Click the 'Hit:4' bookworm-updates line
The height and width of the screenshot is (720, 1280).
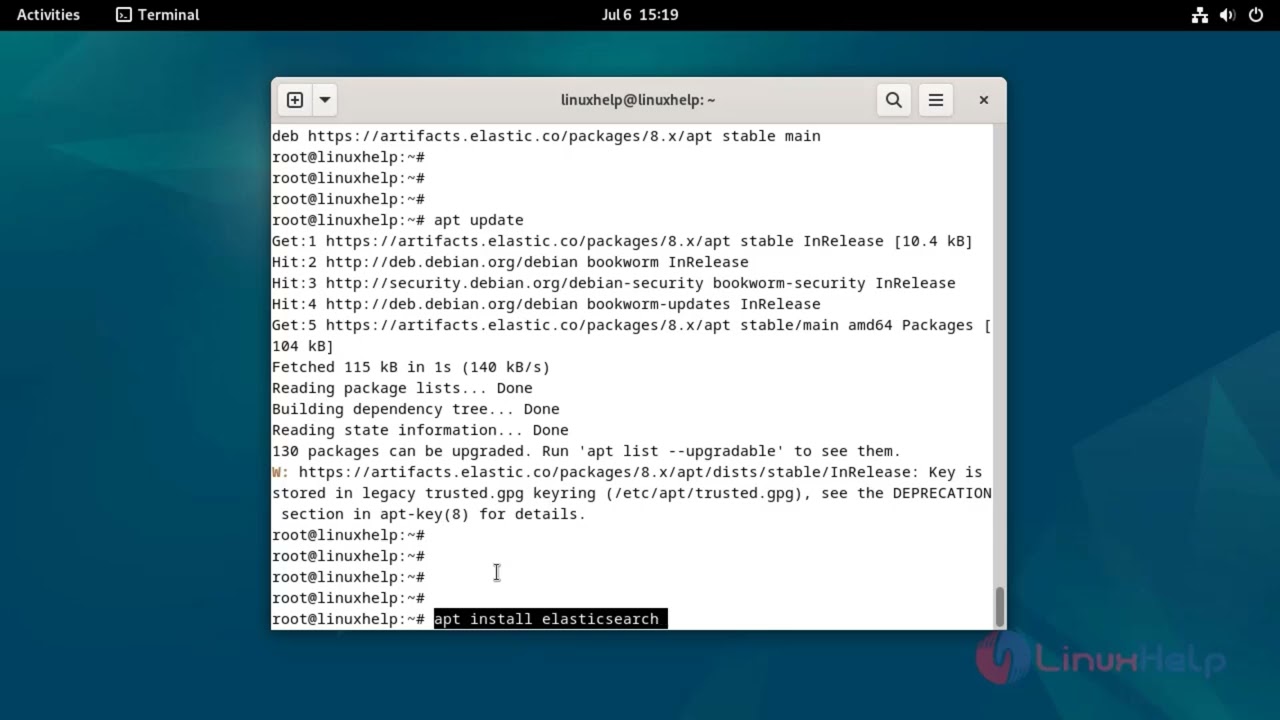546,304
